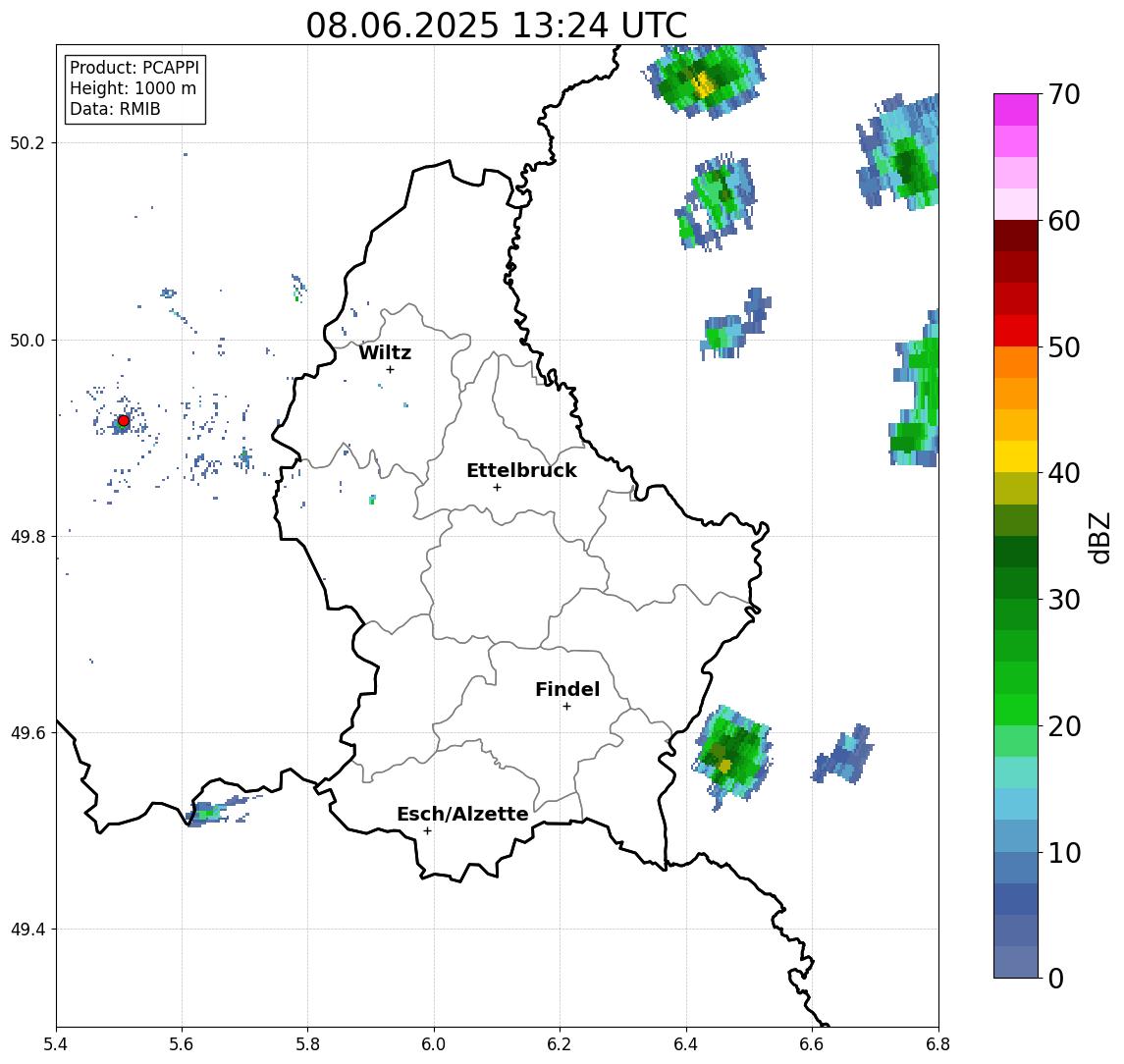
Task: Click the dark green swatch just above 30
Action: coord(1016,583)
